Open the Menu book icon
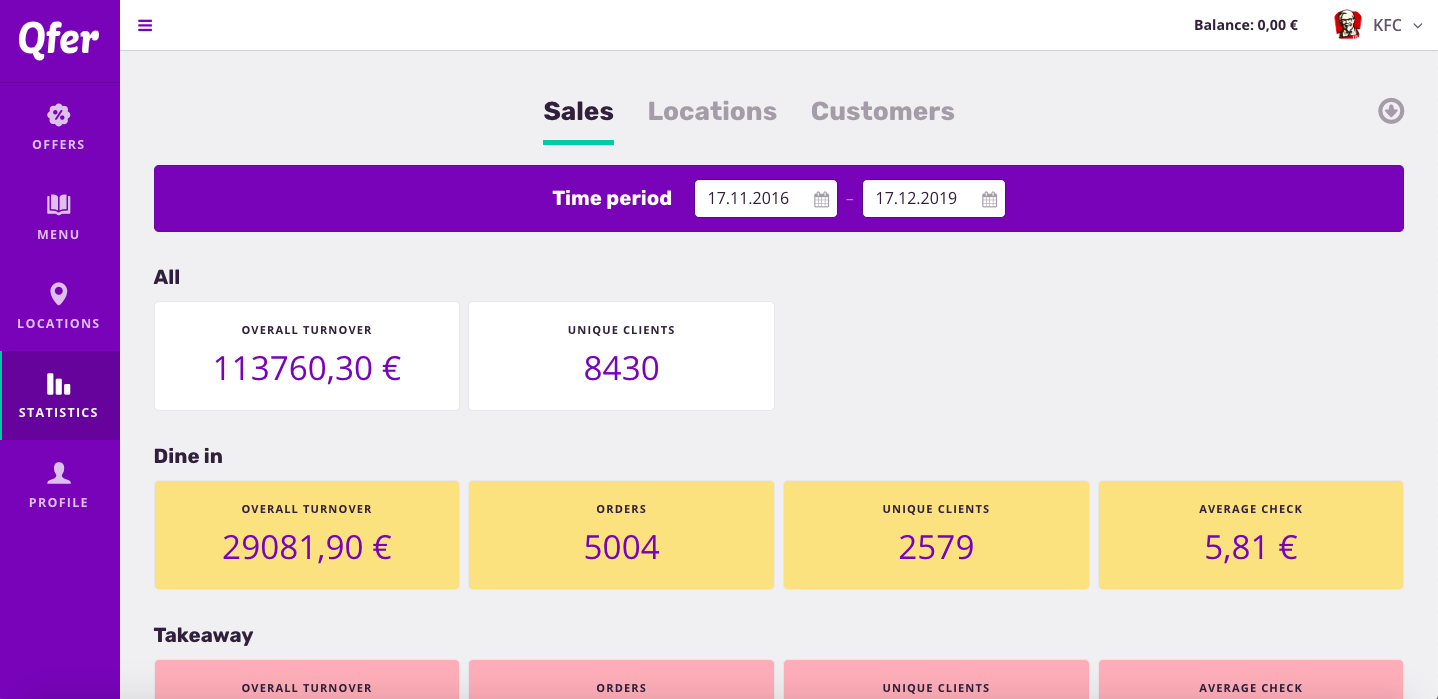The width and height of the screenshot is (1438, 699). [x=59, y=205]
